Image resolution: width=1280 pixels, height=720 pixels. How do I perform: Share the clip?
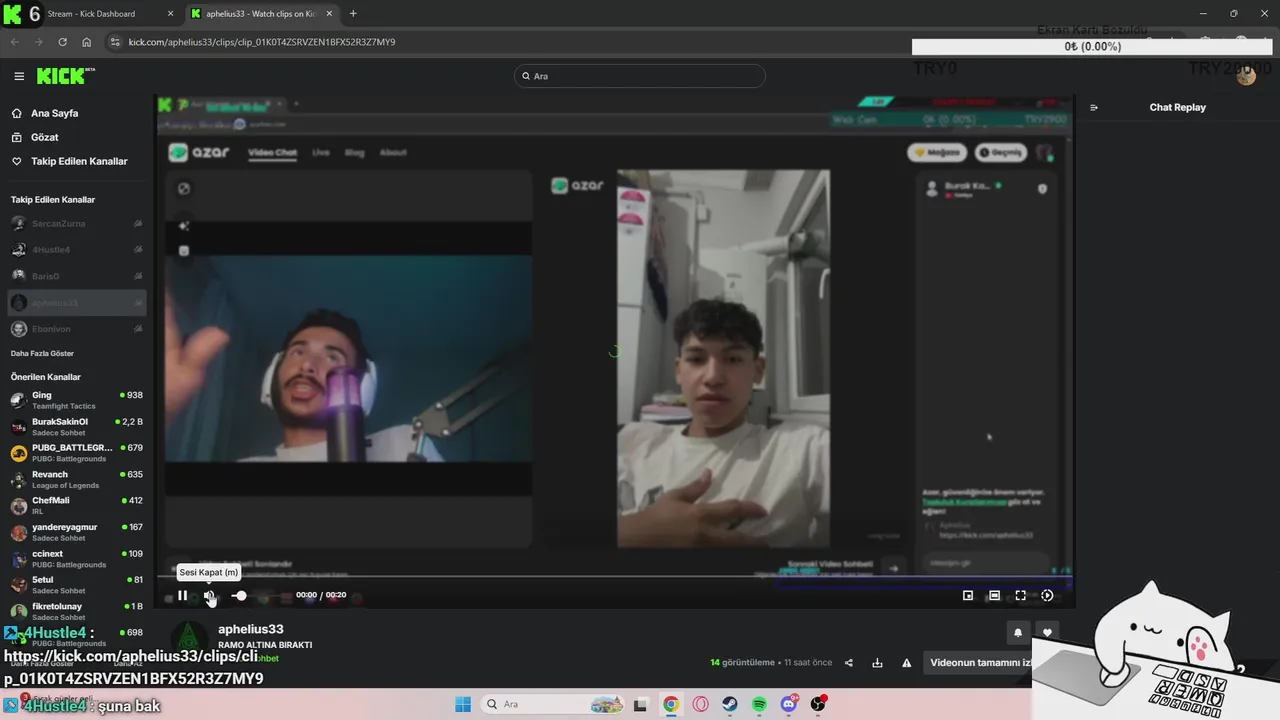[x=849, y=662]
